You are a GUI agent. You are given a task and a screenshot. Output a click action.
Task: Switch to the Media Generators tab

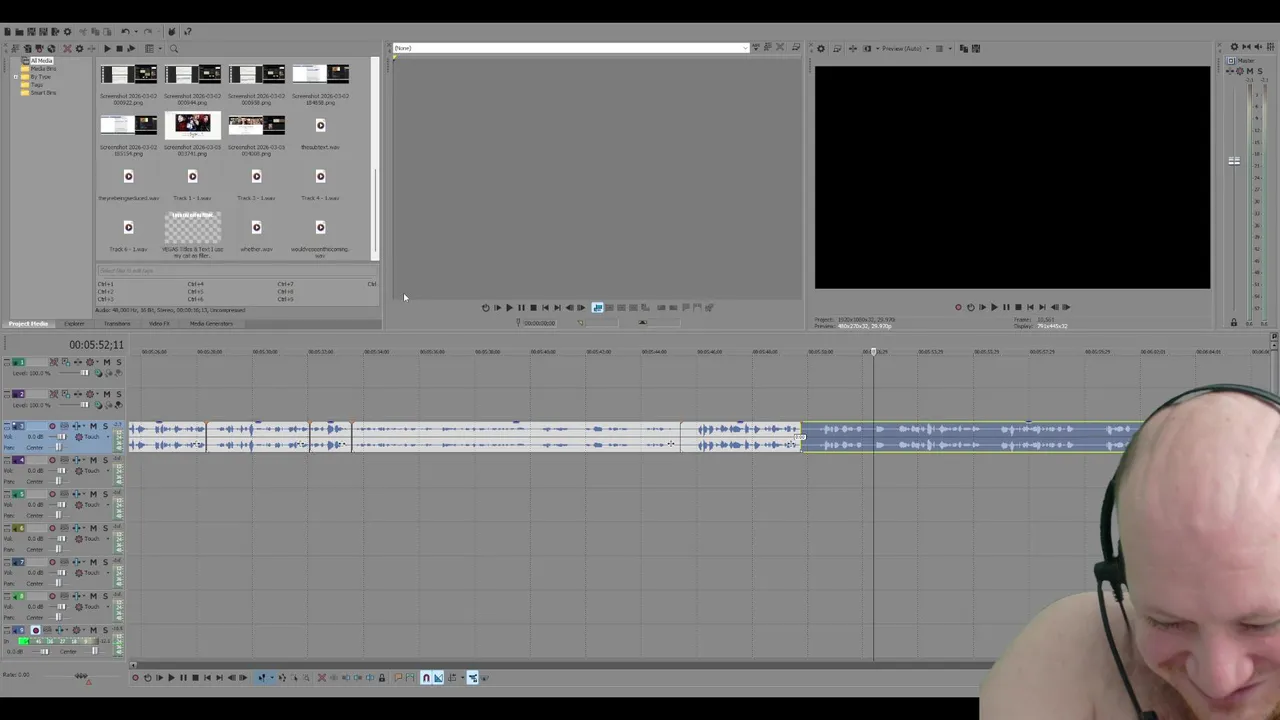pyautogui.click(x=211, y=323)
